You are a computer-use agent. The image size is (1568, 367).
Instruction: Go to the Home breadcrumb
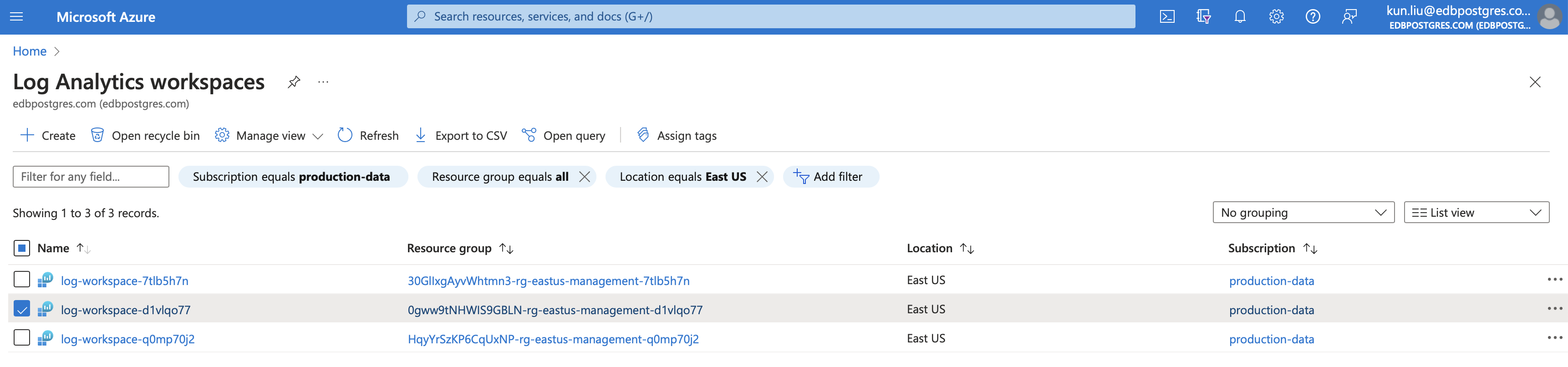(29, 51)
